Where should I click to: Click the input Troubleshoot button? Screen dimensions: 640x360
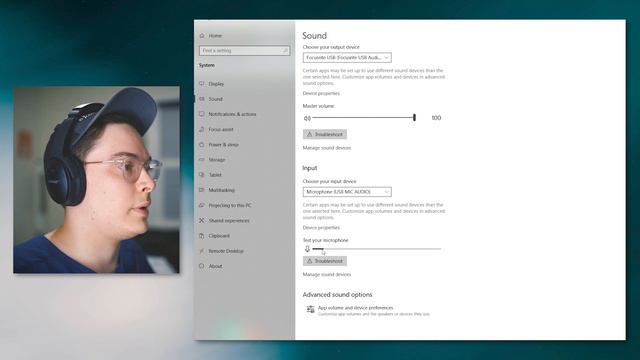325,261
